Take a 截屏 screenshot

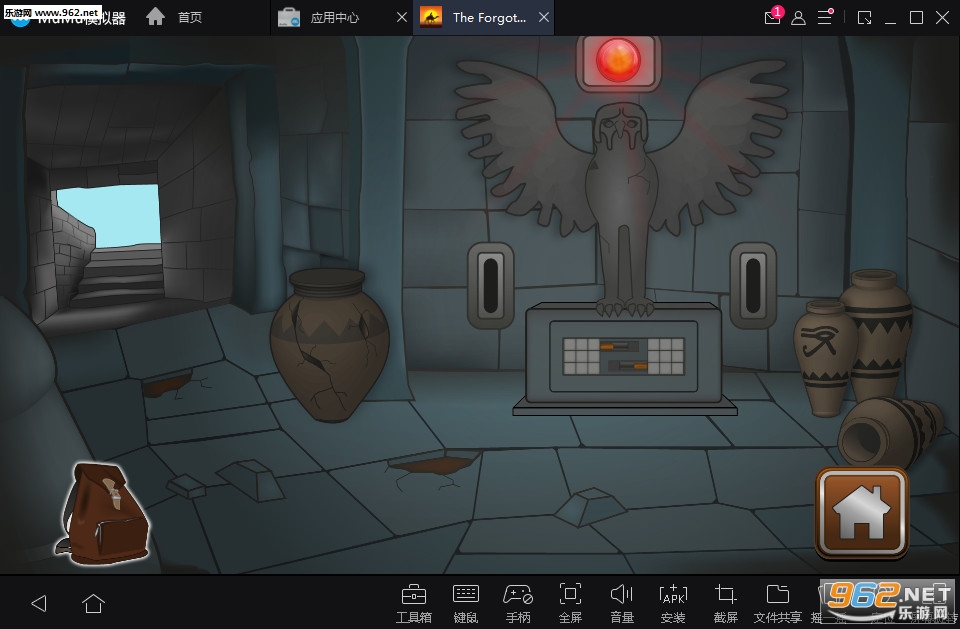pyautogui.click(x=726, y=603)
